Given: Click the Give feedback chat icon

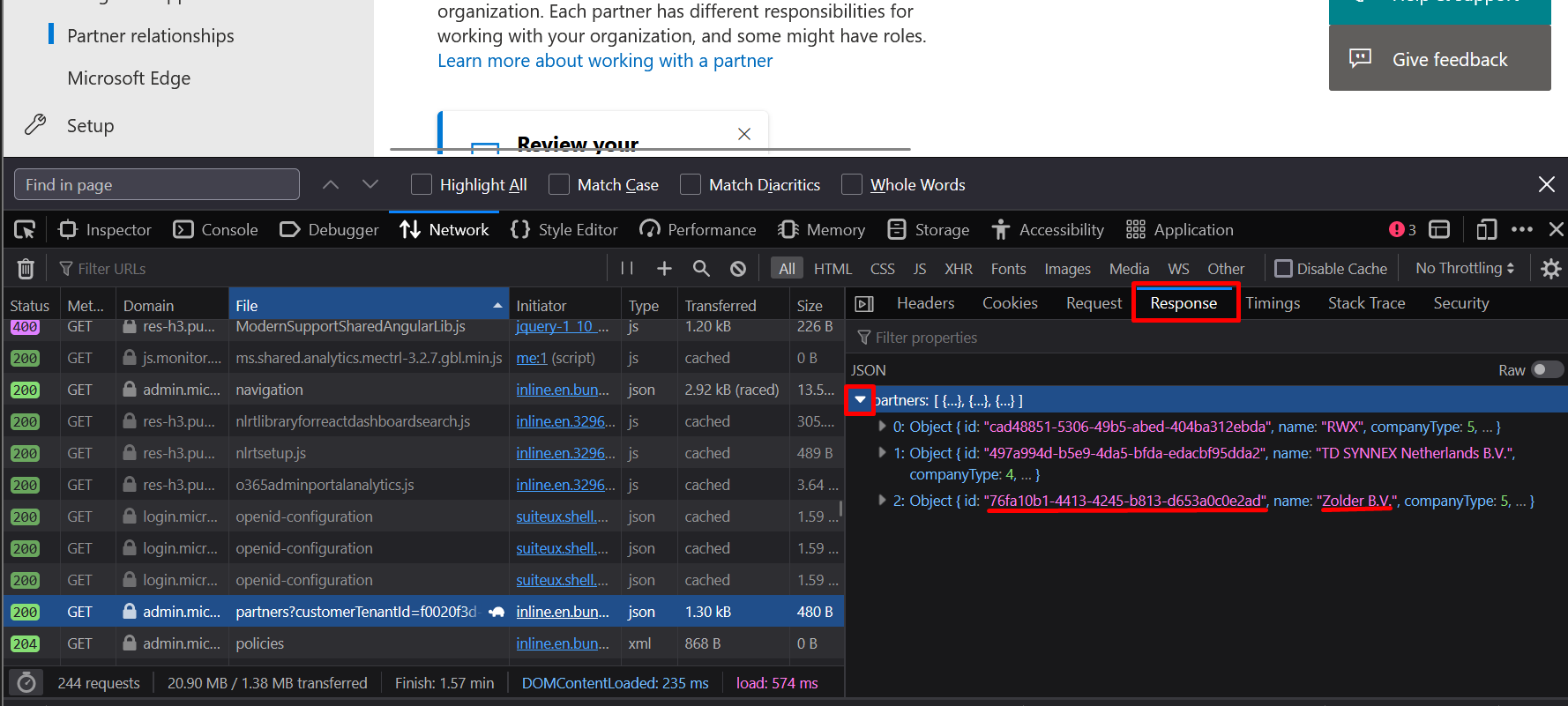Looking at the screenshot, I should 1360,58.
